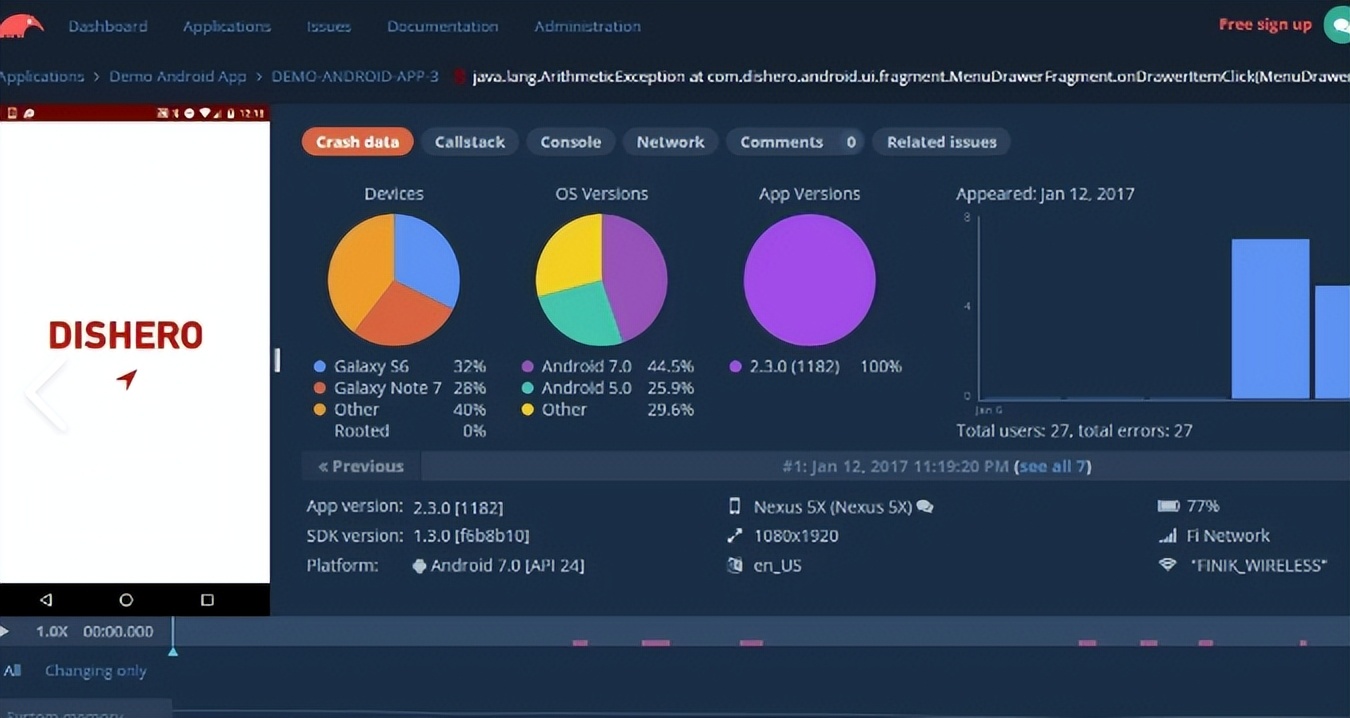This screenshot has height=718, width=1350.
Task: Click the purple 2.3.0 (1182) legend dot
Action: pos(736,367)
